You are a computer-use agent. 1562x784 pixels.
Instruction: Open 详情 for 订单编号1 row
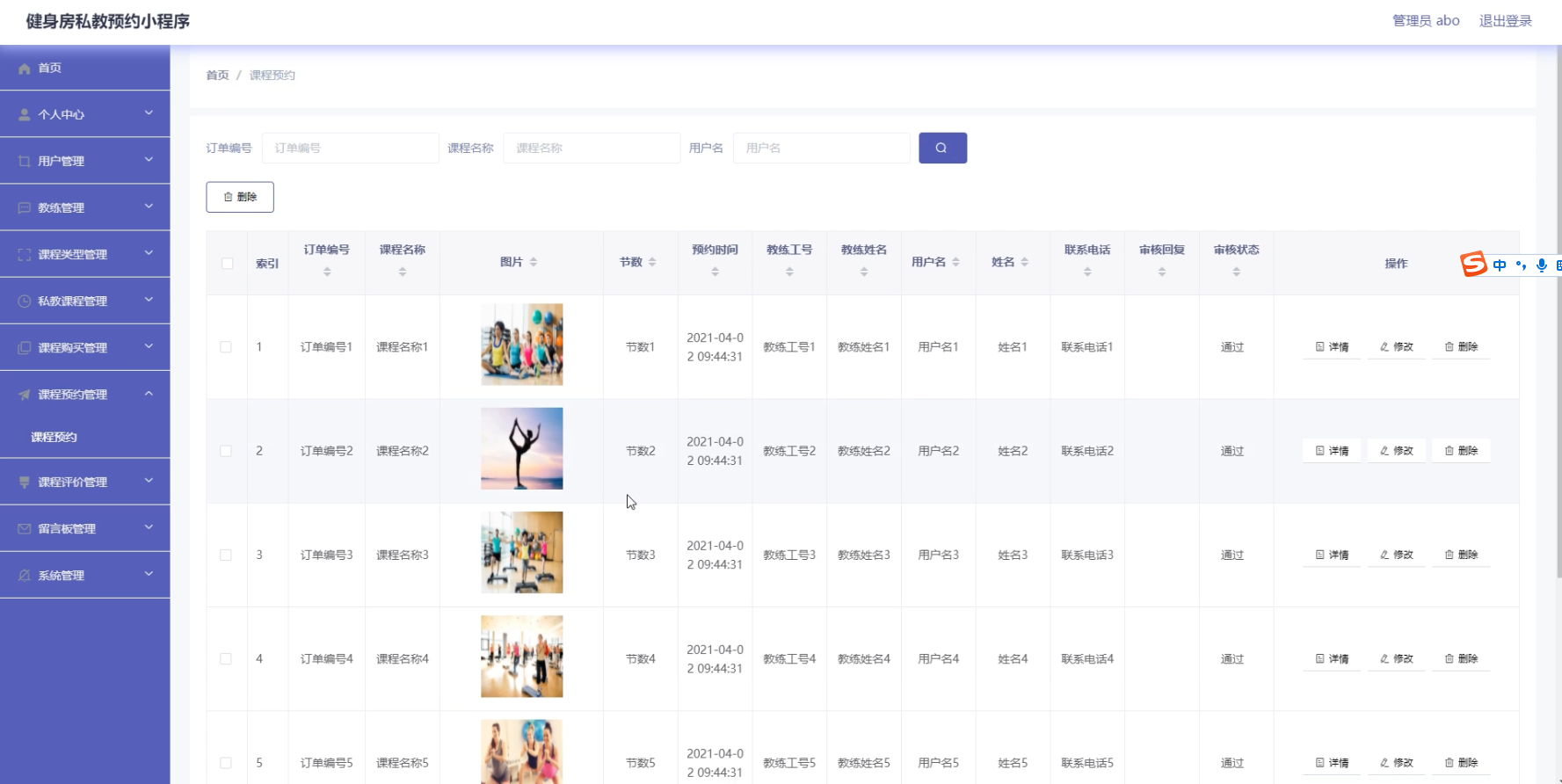tap(1332, 347)
